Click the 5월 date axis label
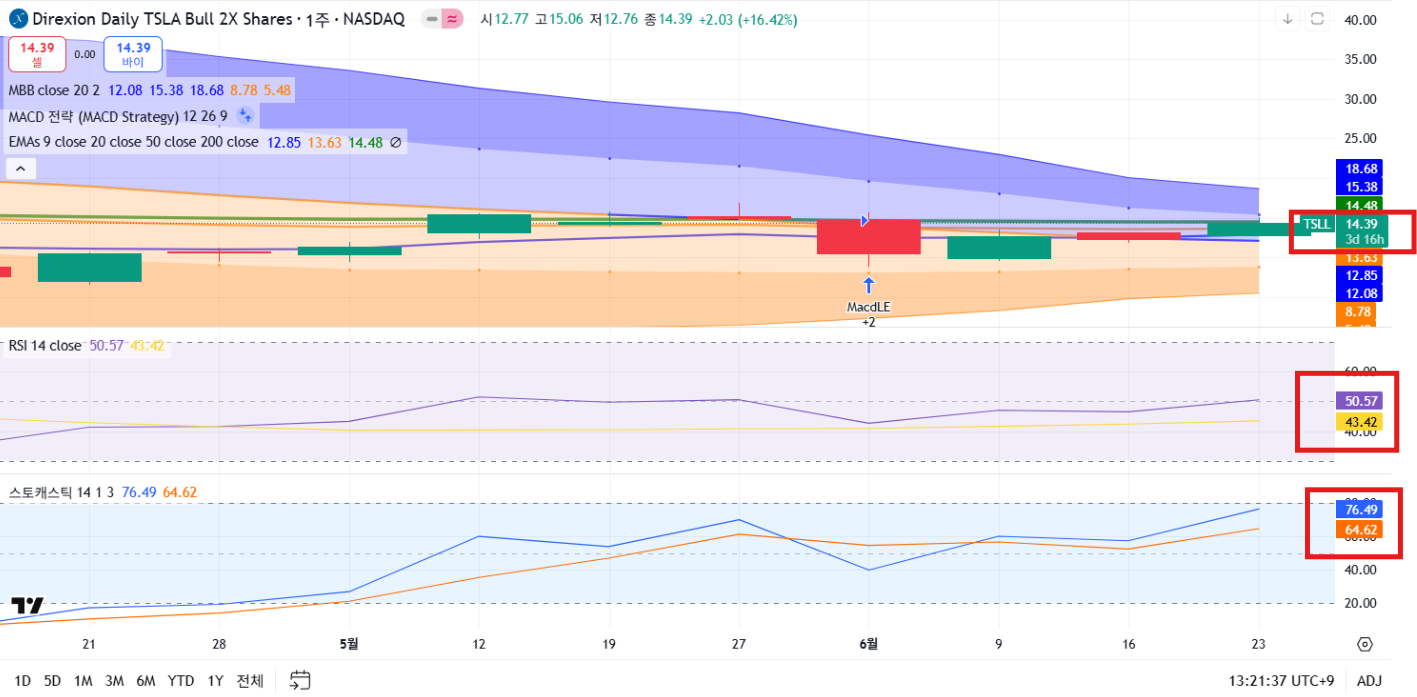 [348, 644]
